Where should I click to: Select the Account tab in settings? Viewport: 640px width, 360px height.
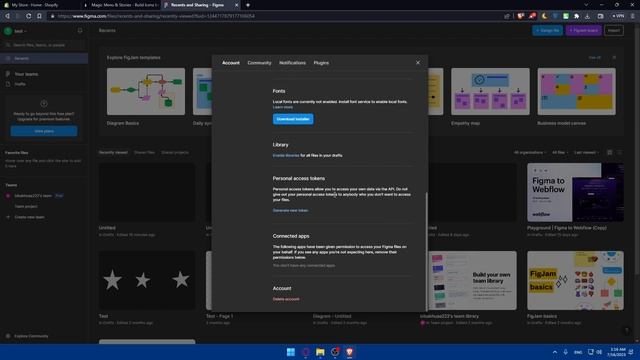click(231, 63)
